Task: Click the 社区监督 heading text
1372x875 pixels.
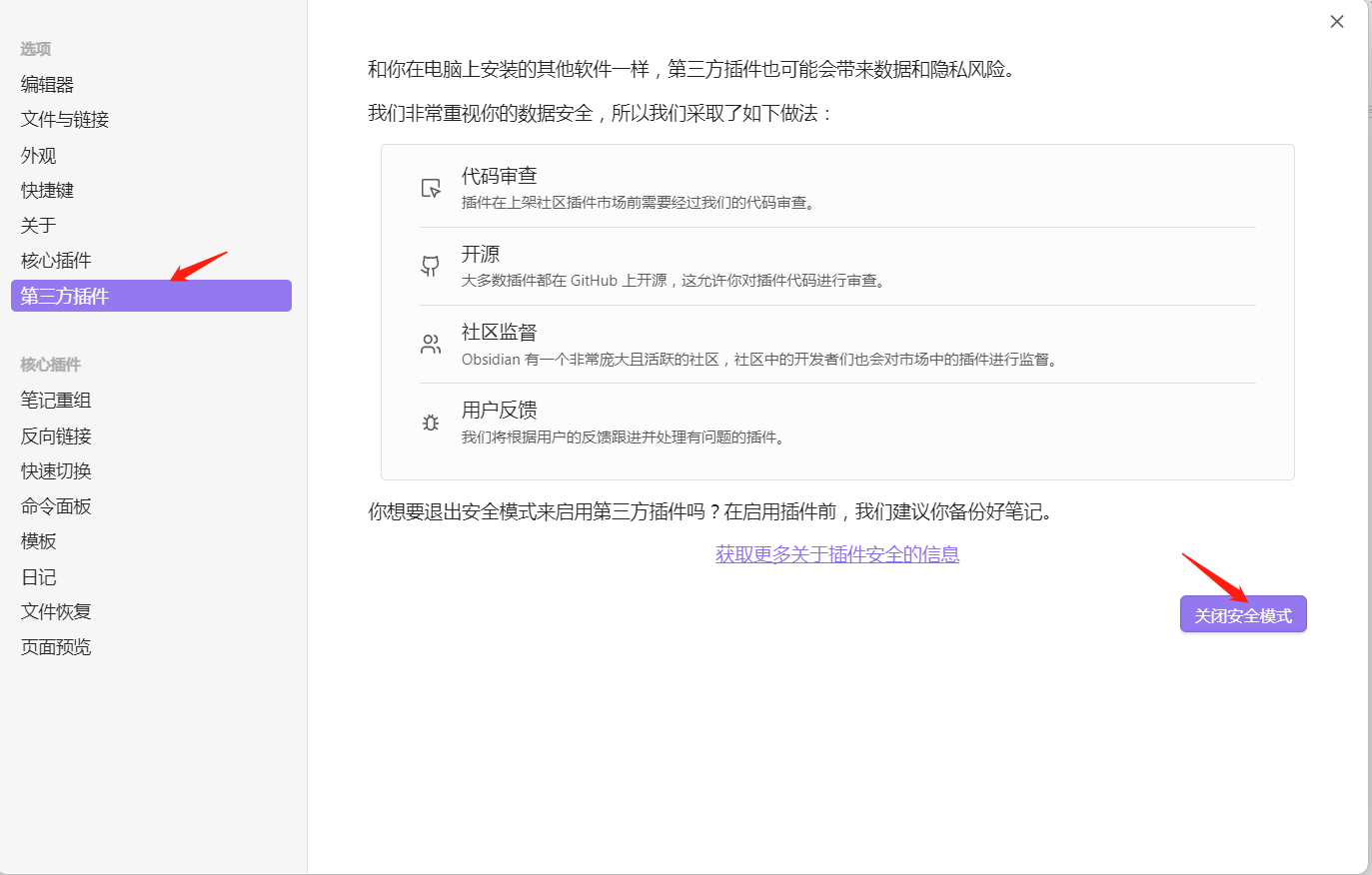Action: coord(500,332)
